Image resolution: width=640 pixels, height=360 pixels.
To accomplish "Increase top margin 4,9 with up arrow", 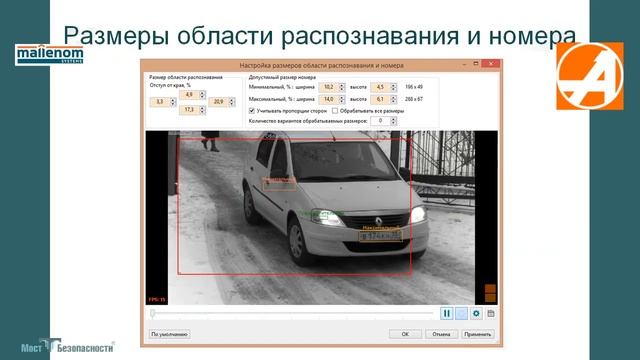I will [x=202, y=93].
